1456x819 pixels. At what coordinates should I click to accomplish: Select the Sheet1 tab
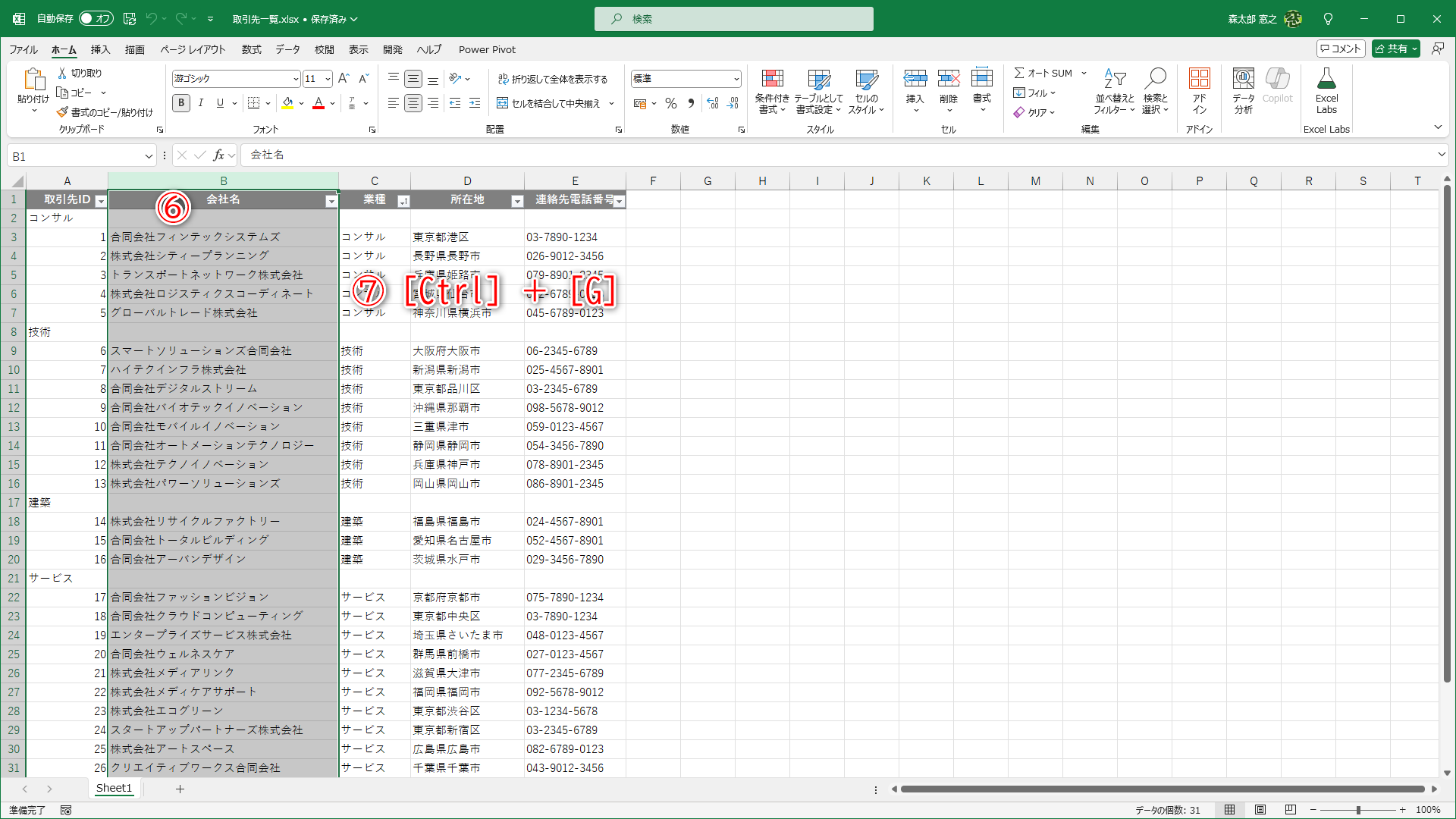click(x=114, y=788)
